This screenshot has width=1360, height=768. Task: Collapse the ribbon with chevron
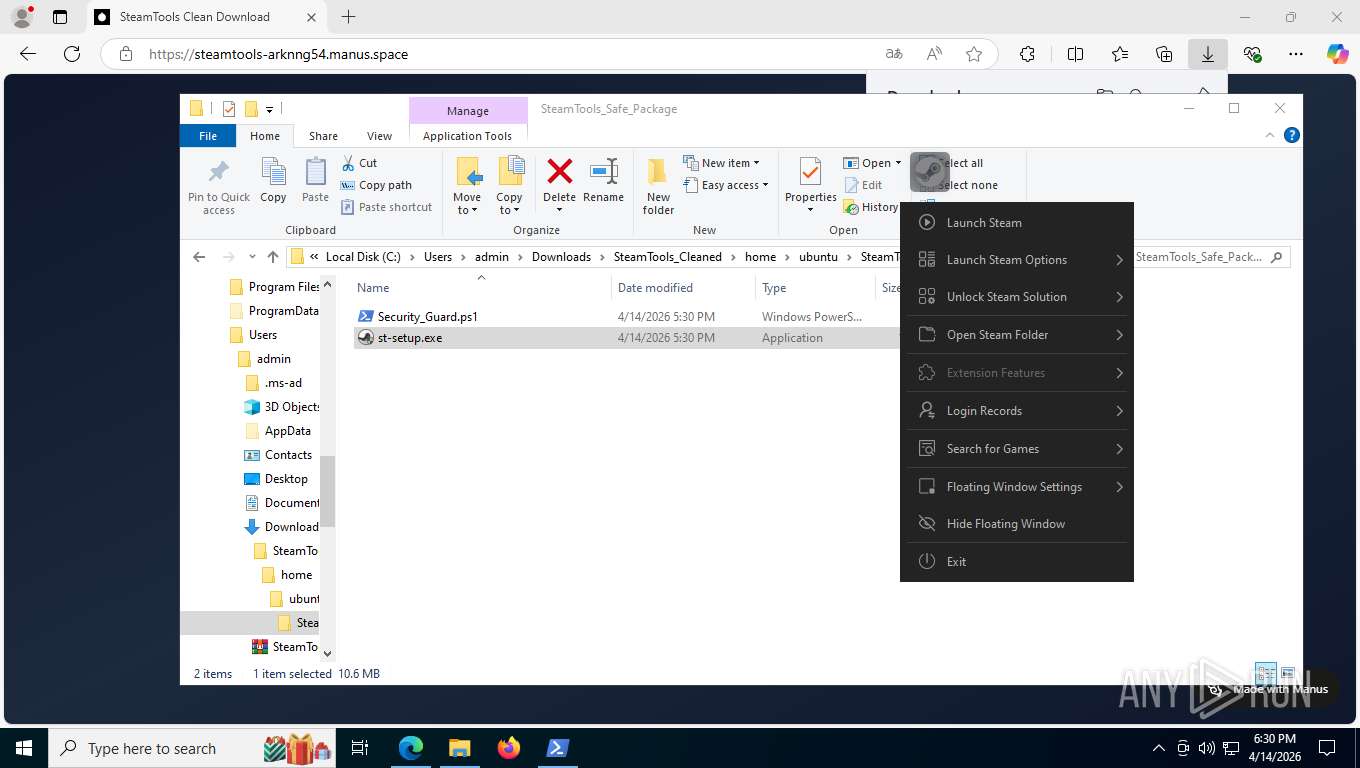tap(1271, 135)
